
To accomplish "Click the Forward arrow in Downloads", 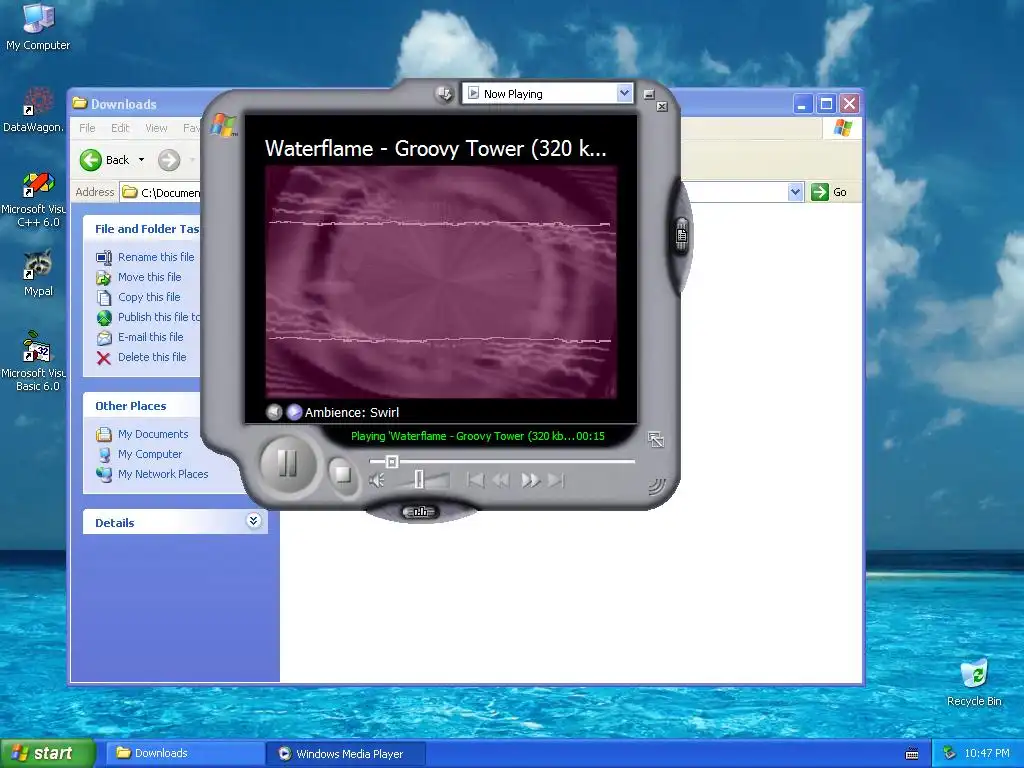I will click(x=168, y=160).
